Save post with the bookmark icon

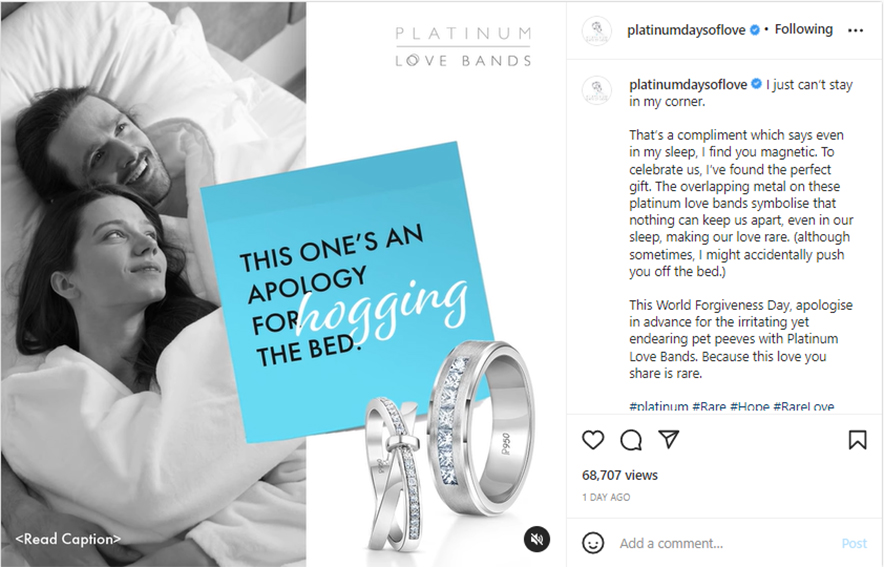857,440
